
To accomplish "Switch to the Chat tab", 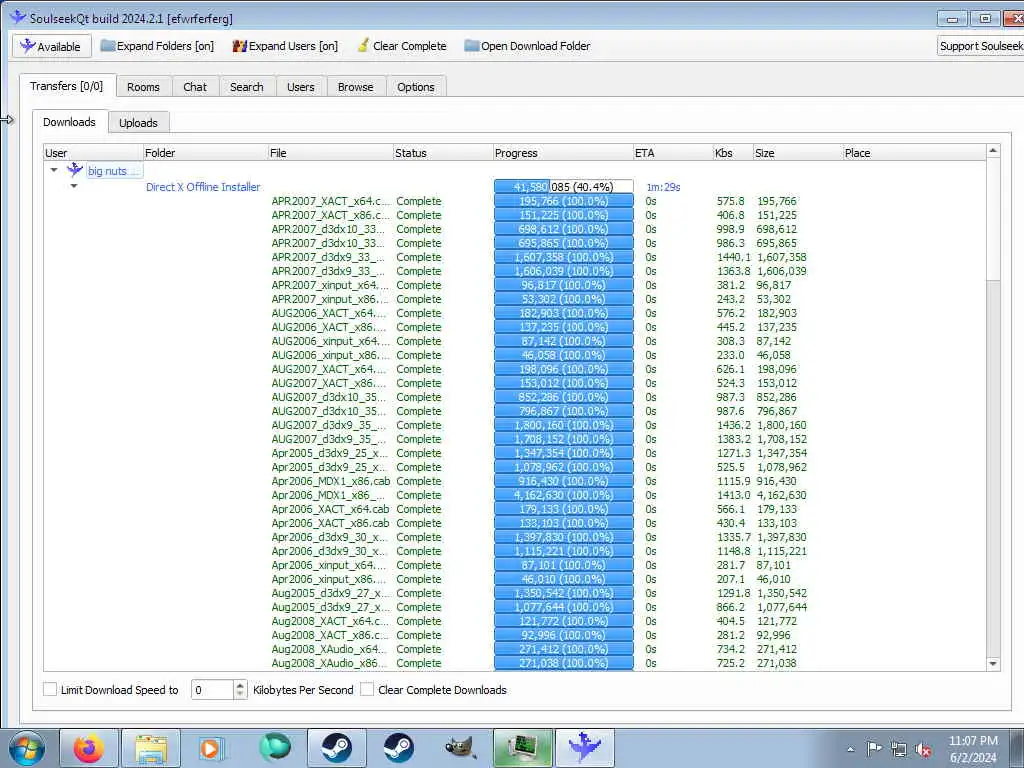I will [x=195, y=87].
